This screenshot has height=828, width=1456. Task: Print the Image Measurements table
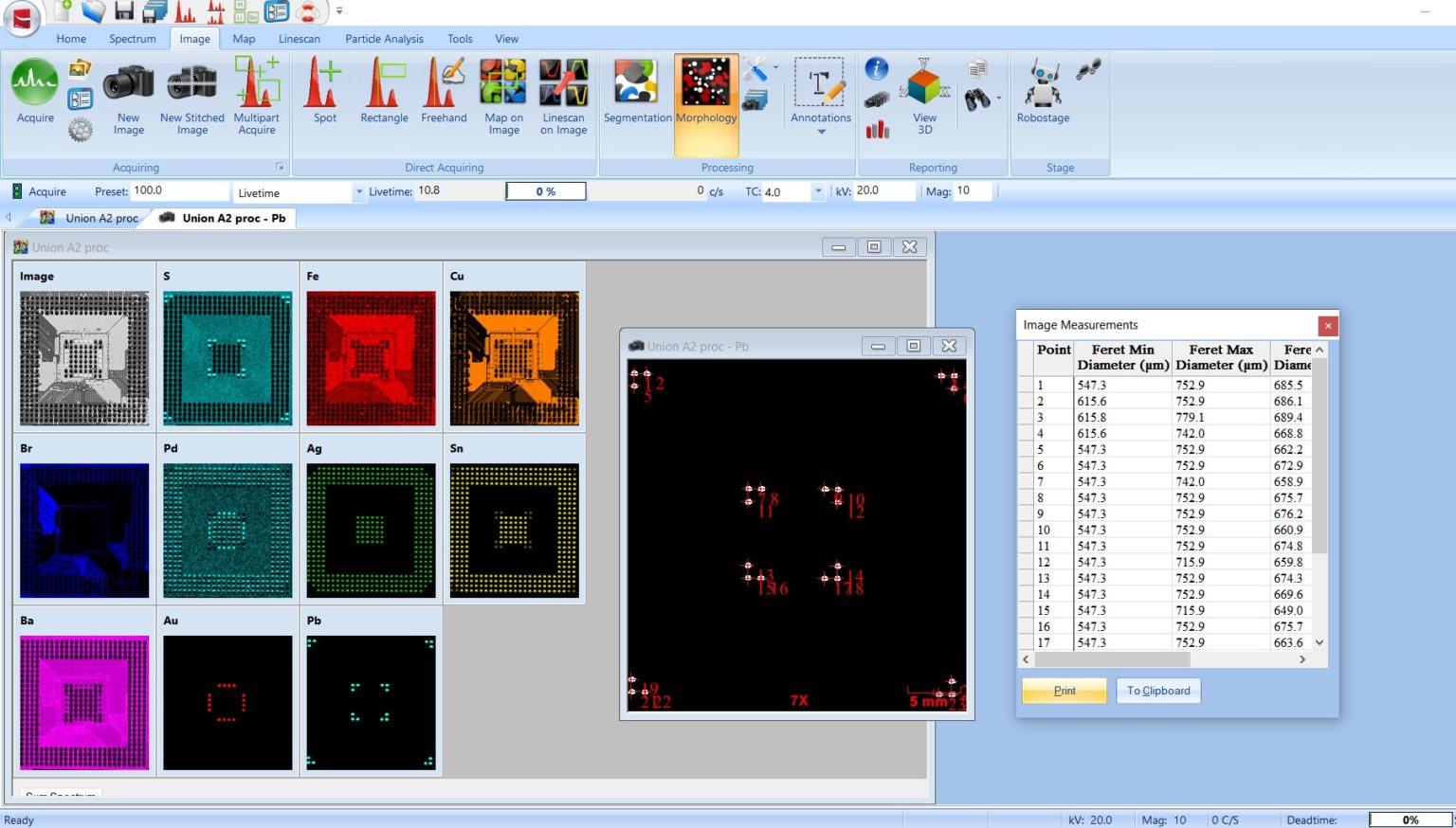pyautogui.click(x=1064, y=690)
